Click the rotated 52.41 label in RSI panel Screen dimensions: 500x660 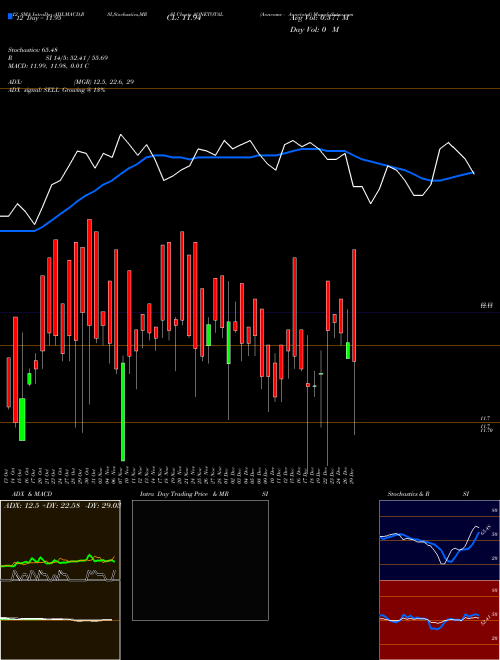486,620
